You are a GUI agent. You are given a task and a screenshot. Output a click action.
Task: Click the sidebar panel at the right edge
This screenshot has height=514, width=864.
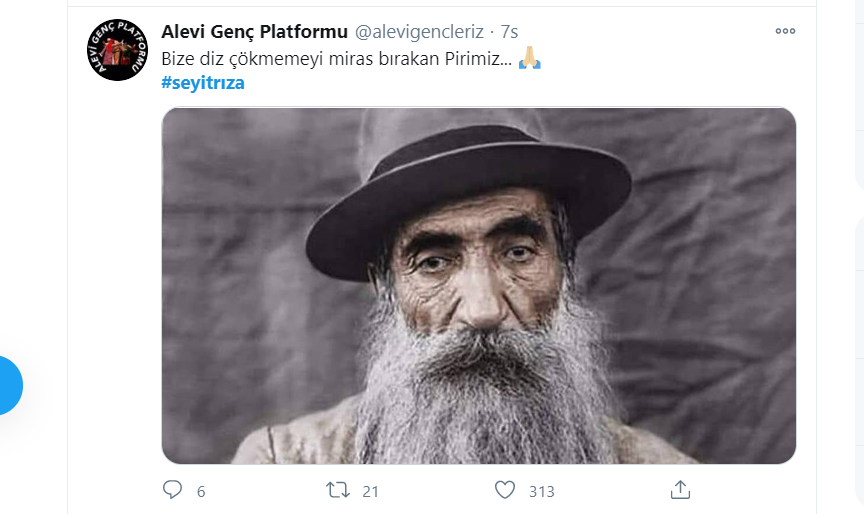click(x=857, y=250)
